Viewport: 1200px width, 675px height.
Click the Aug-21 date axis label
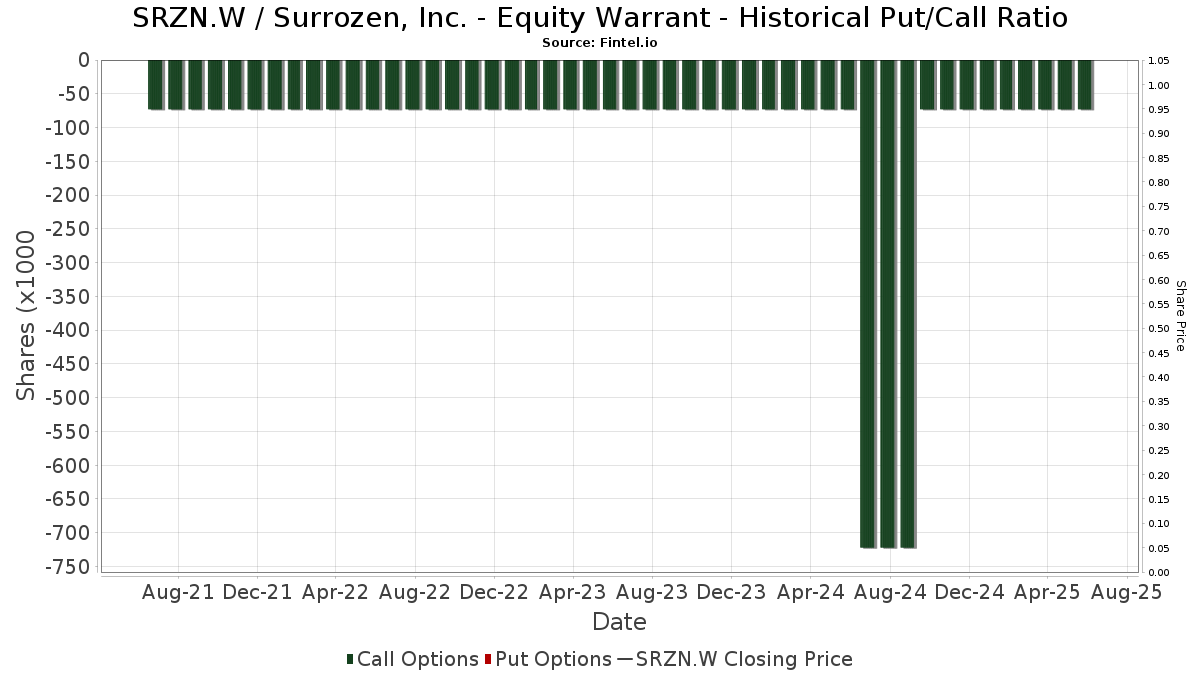pos(178,592)
